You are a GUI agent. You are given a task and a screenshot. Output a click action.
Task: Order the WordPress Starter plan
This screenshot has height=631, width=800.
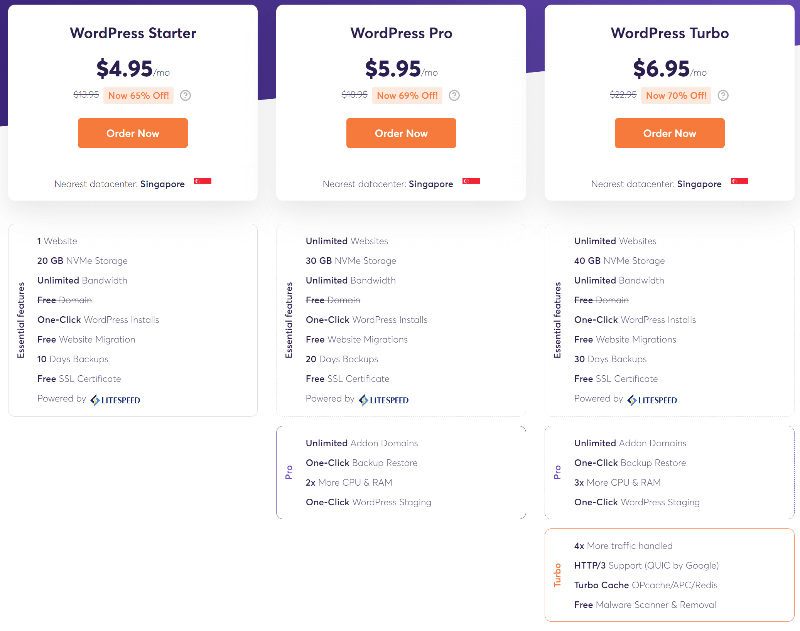(133, 133)
